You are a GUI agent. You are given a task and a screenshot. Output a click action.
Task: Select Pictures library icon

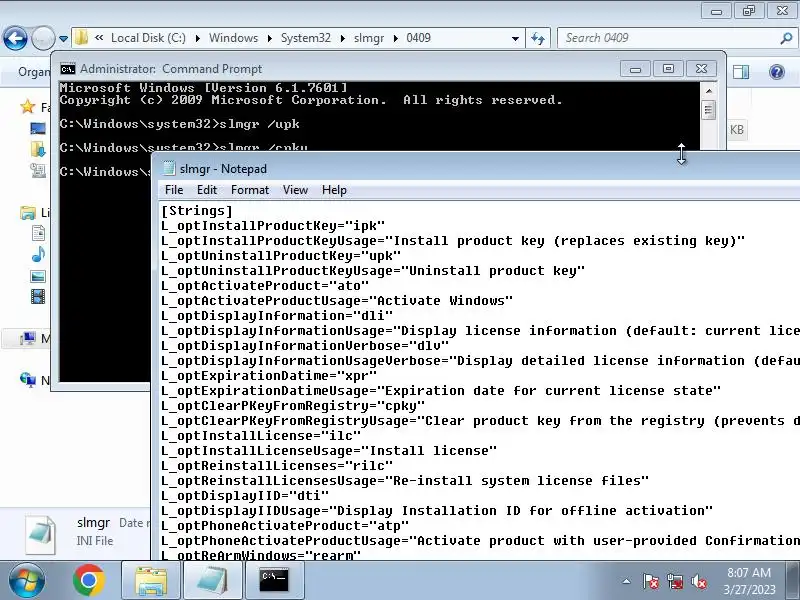point(38,277)
